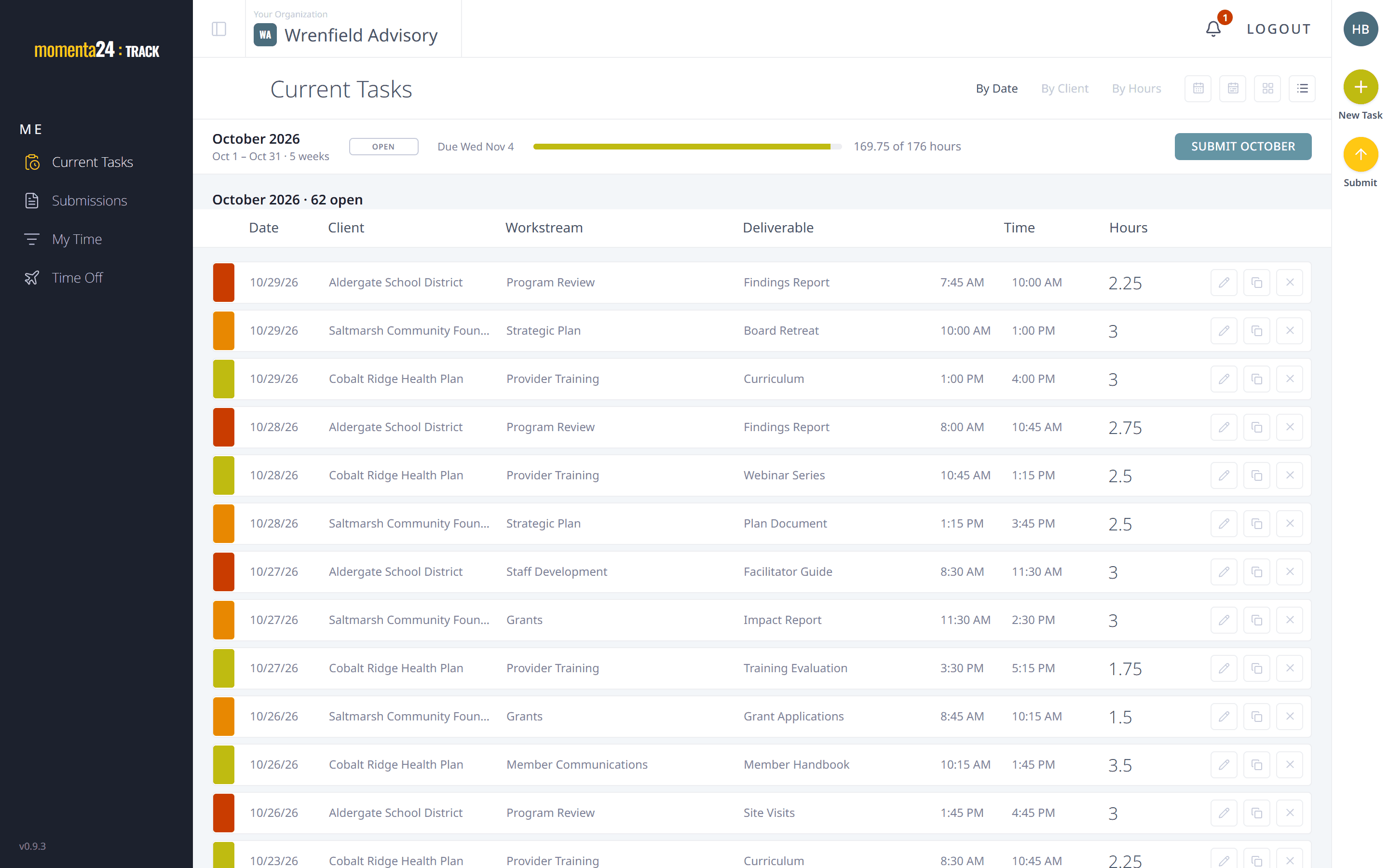Duplicate the Plan Document task
The height and width of the screenshot is (868, 1389).
pyautogui.click(x=1256, y=524)
